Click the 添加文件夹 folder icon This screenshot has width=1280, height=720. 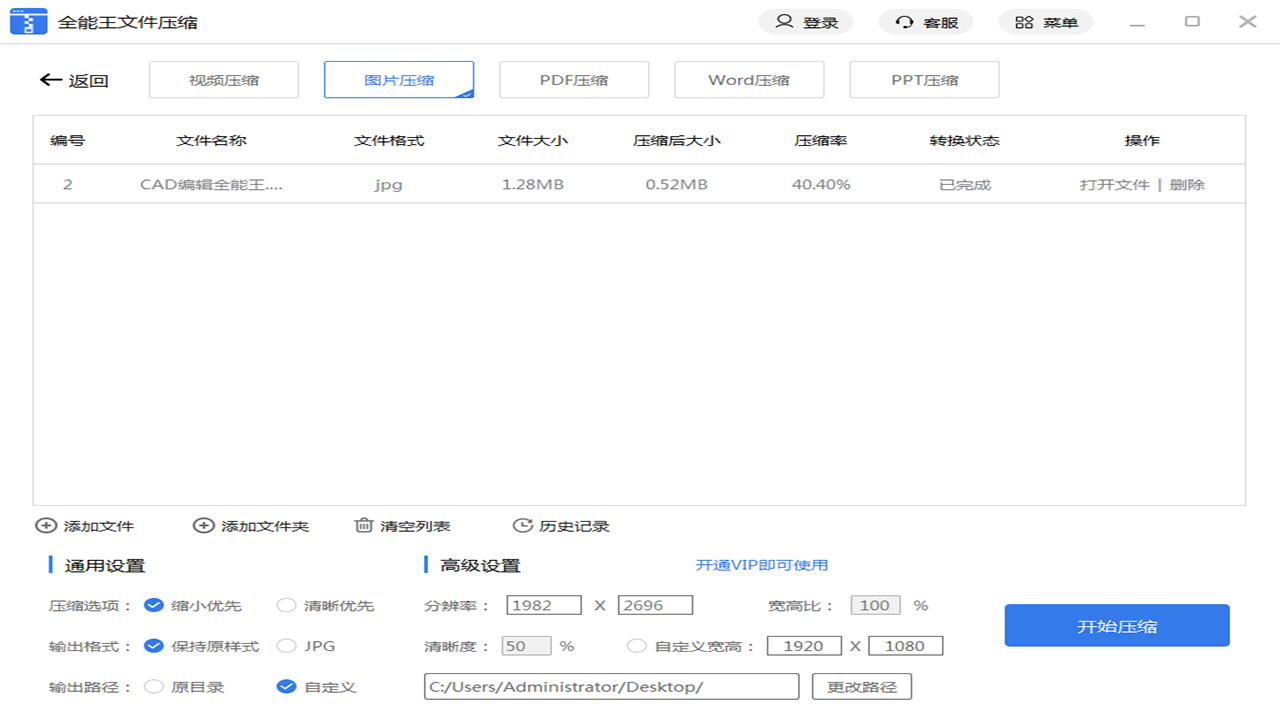point(203,525)
